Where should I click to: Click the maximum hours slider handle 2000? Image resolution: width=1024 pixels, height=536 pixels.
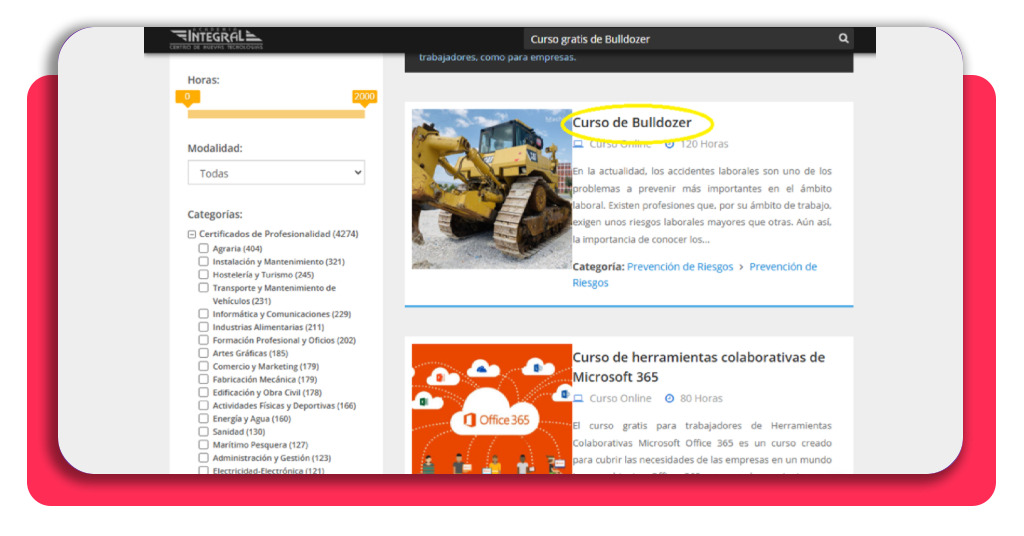[364, 98]
